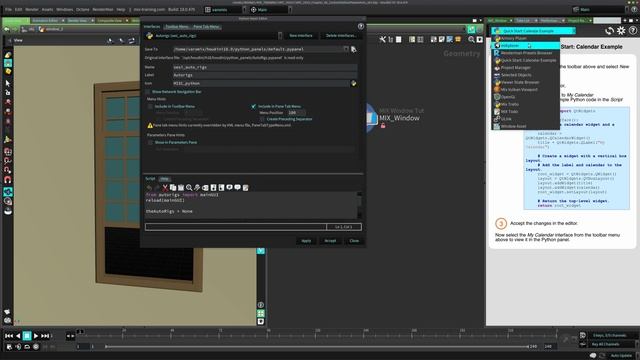Click the note icon ending the script toolbar
640x360 pixels.
click(x=245, y=188)
